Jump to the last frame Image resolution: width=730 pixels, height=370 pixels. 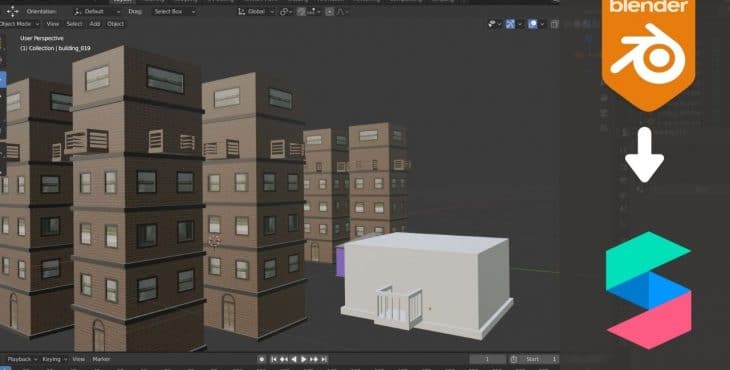(x=324, y=359)
